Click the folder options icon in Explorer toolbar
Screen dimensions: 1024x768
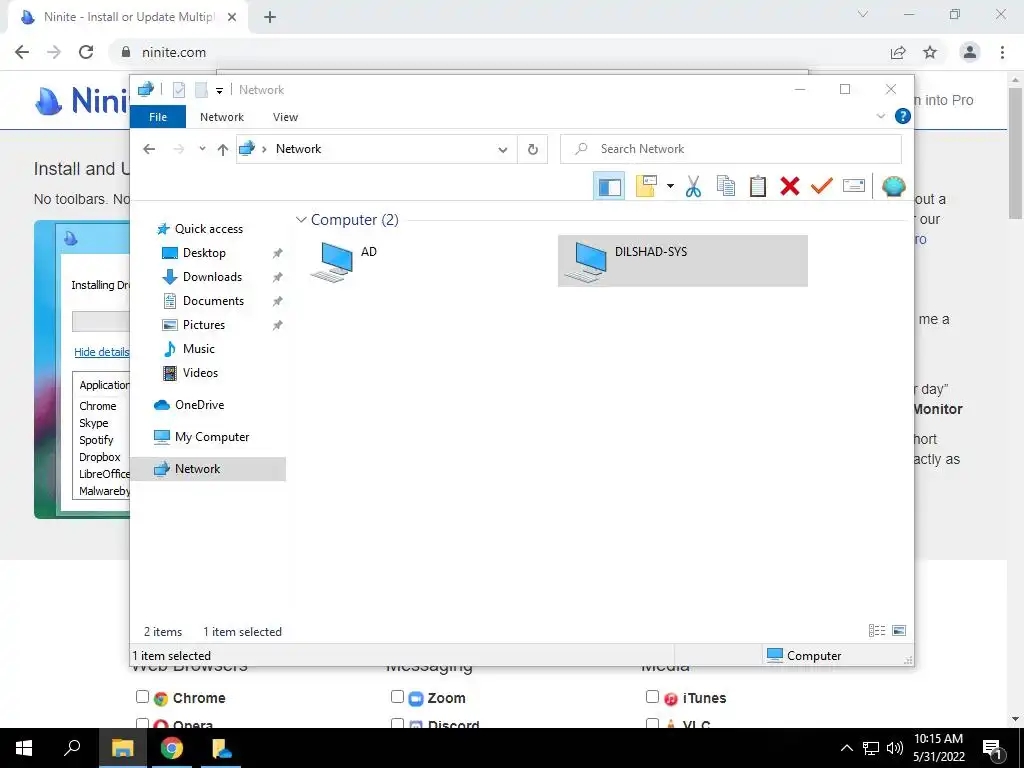pyautogui.click(x=646, y=186)
